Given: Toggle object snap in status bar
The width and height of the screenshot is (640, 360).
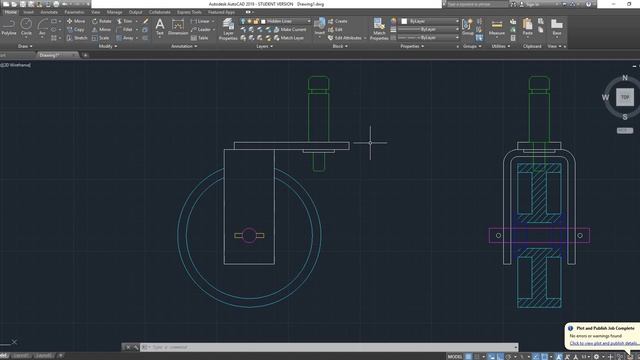Looking at the screenshot, I should (x=545, y=357).
